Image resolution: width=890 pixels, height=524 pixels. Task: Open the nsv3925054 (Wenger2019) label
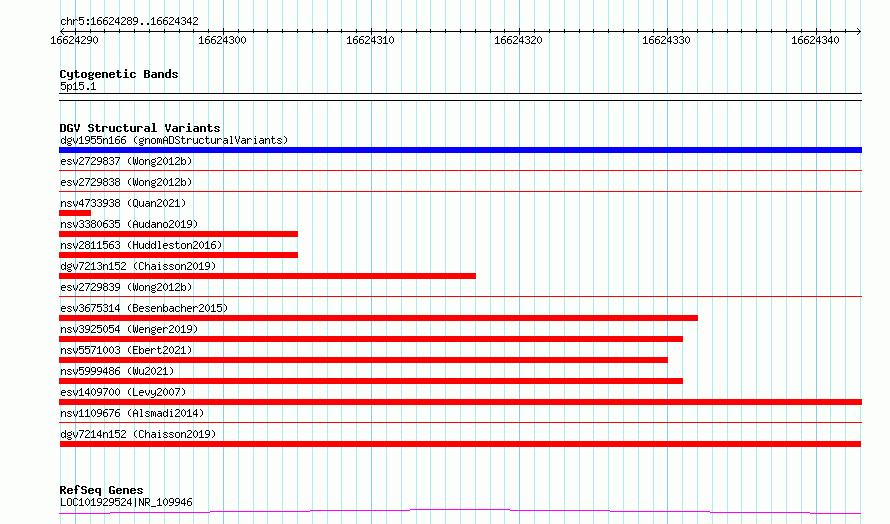(x=129, y=329)
